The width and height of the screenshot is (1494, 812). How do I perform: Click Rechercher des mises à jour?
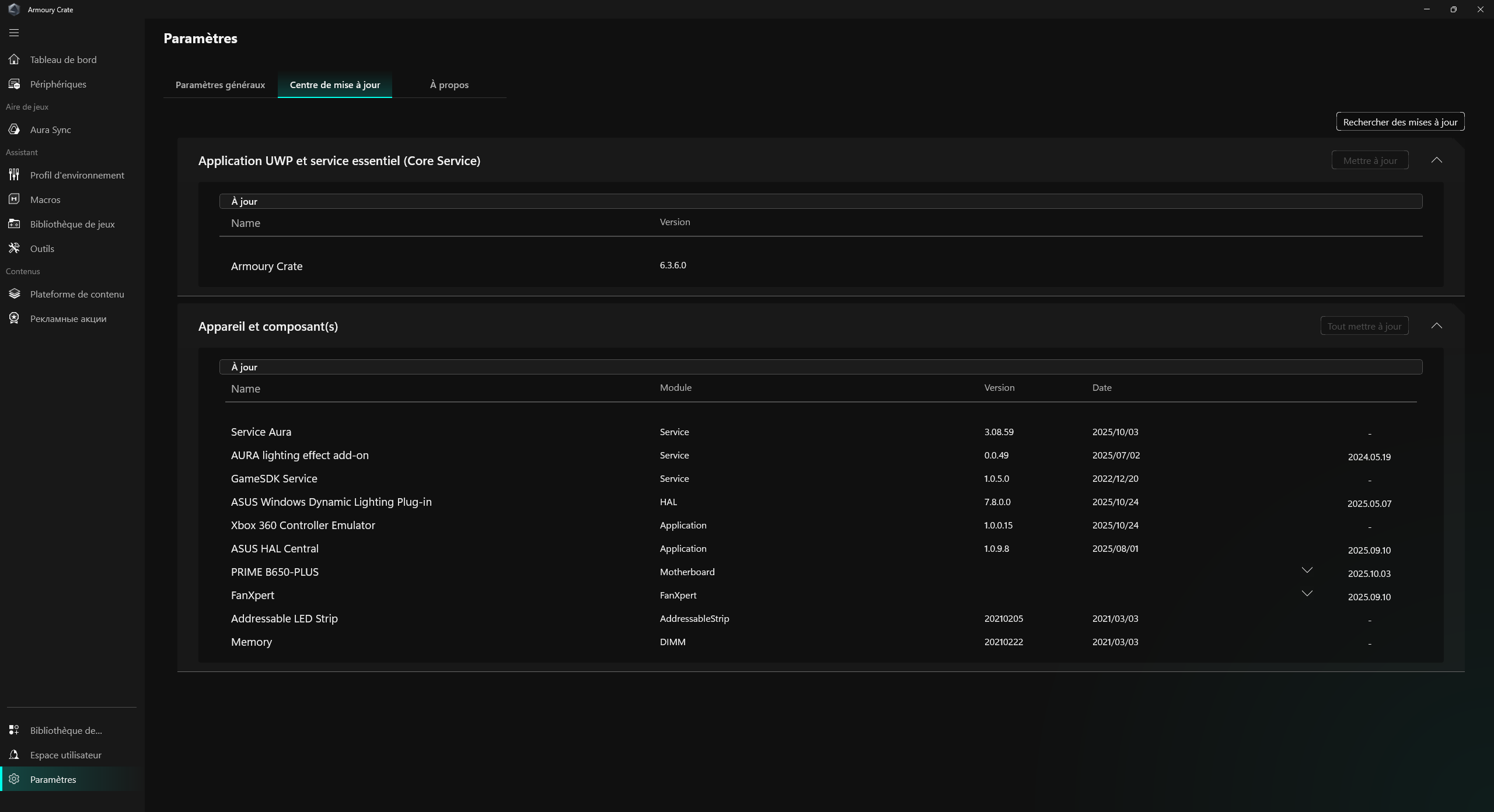click(1399, 122)
